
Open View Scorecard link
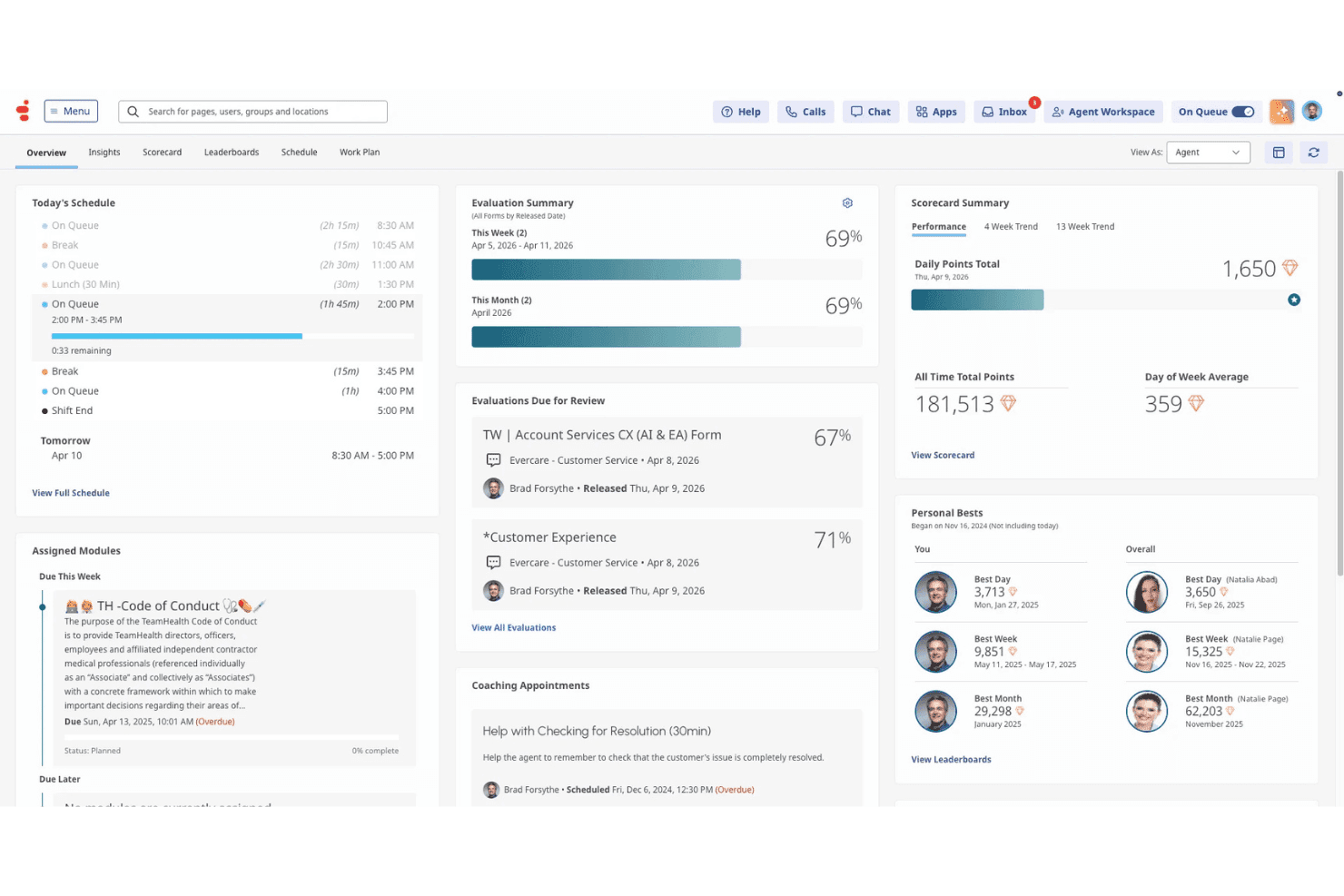[943, 455]
